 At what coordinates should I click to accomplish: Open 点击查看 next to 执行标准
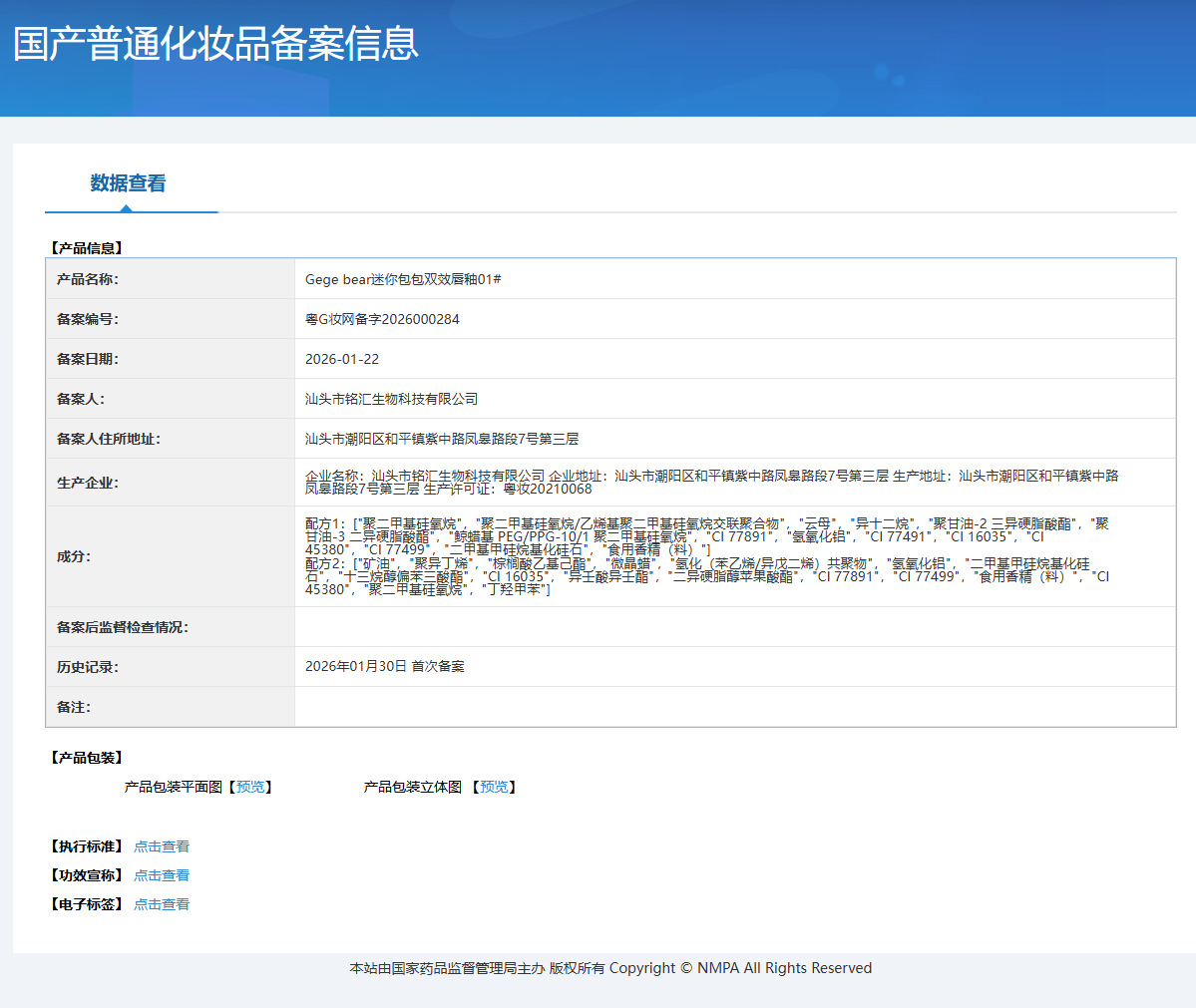pyautogui.click(x=162, y=846)
